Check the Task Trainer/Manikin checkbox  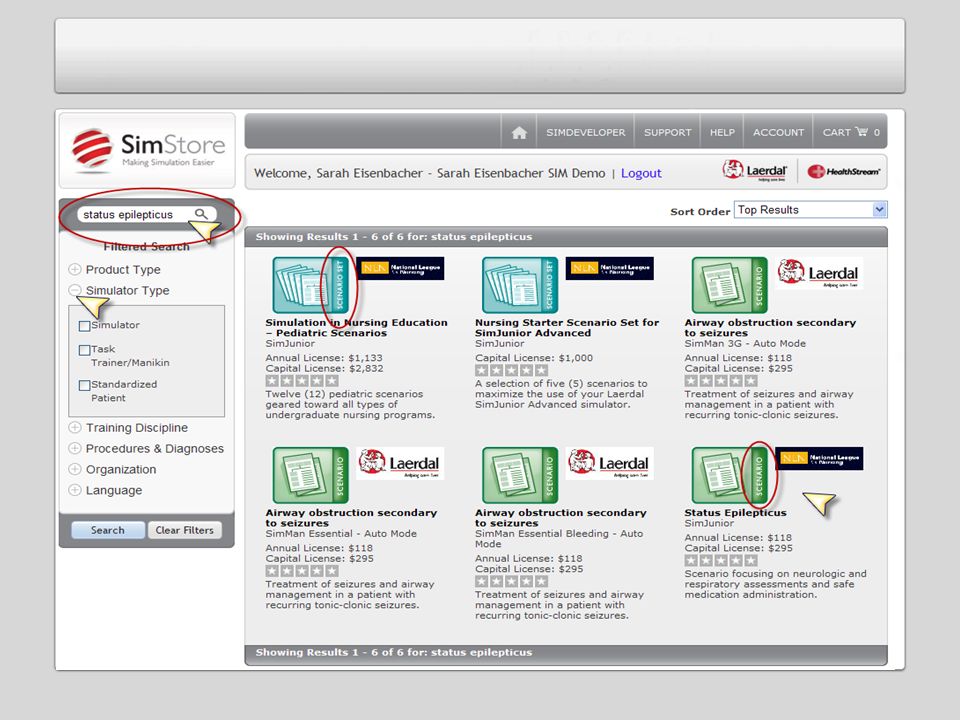[x=84, y=350]
